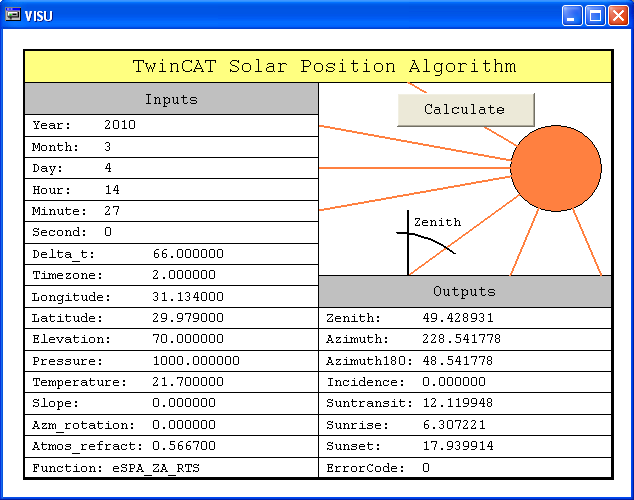Edit the Timezone value 2.000000
Viewport: 634px width, 500px height.
coord(184,275)
